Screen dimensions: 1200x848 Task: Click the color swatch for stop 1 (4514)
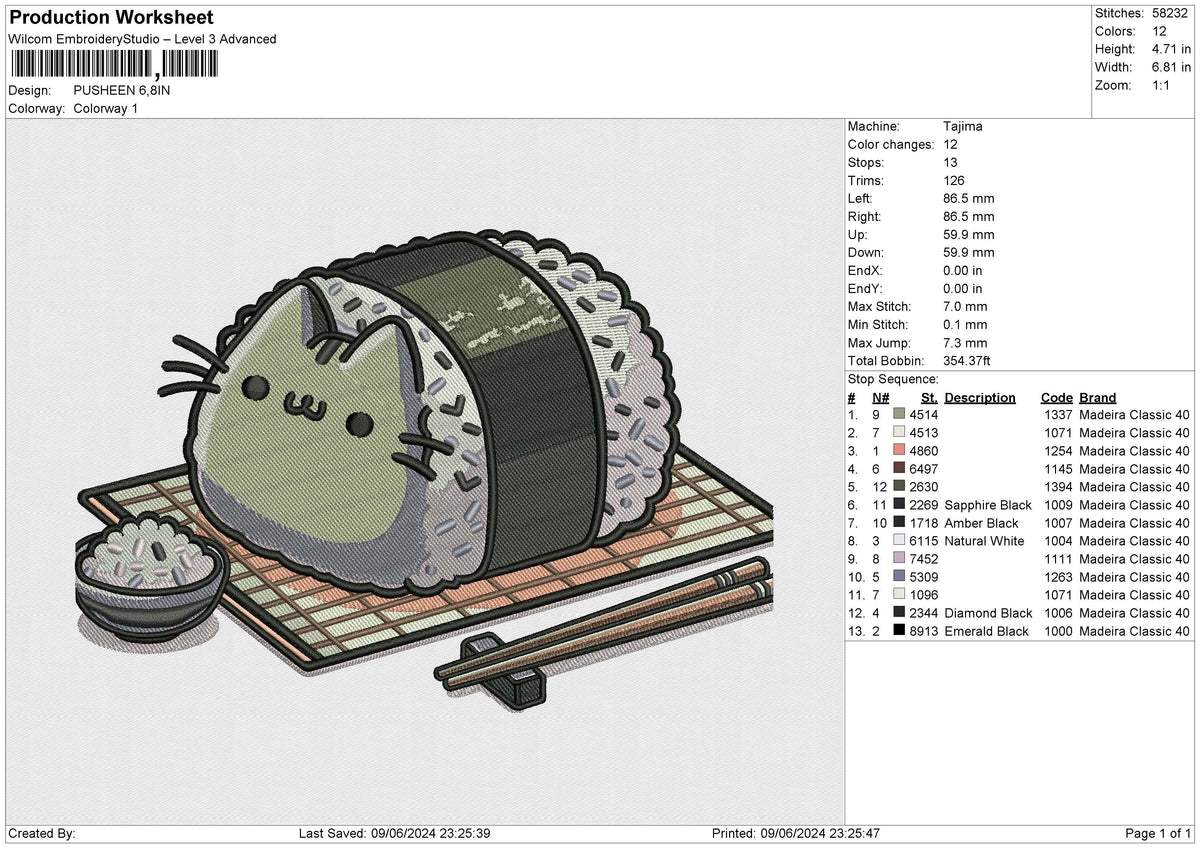coord(899,415)
